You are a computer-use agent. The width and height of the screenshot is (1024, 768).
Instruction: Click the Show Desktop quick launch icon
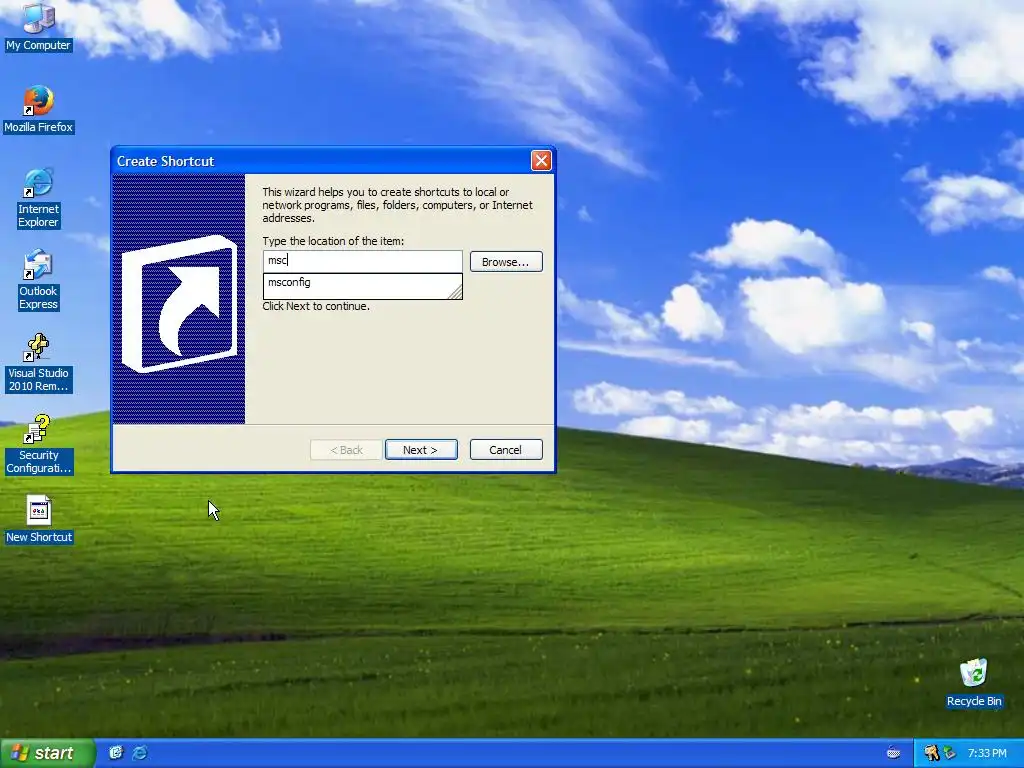pyautogui.click(x=116, y=752)
